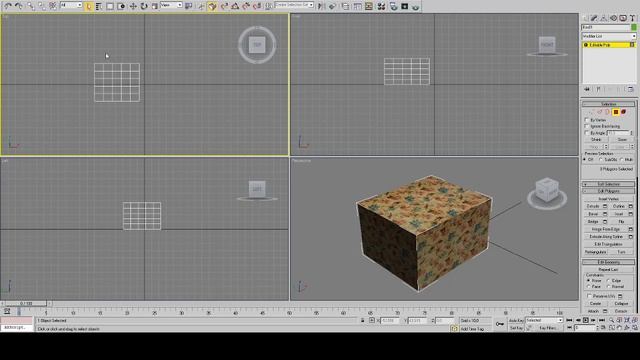The width and height of the screenshot is (640, 360).
Task: Click the object name input field
Action: (x=606, y=27)
